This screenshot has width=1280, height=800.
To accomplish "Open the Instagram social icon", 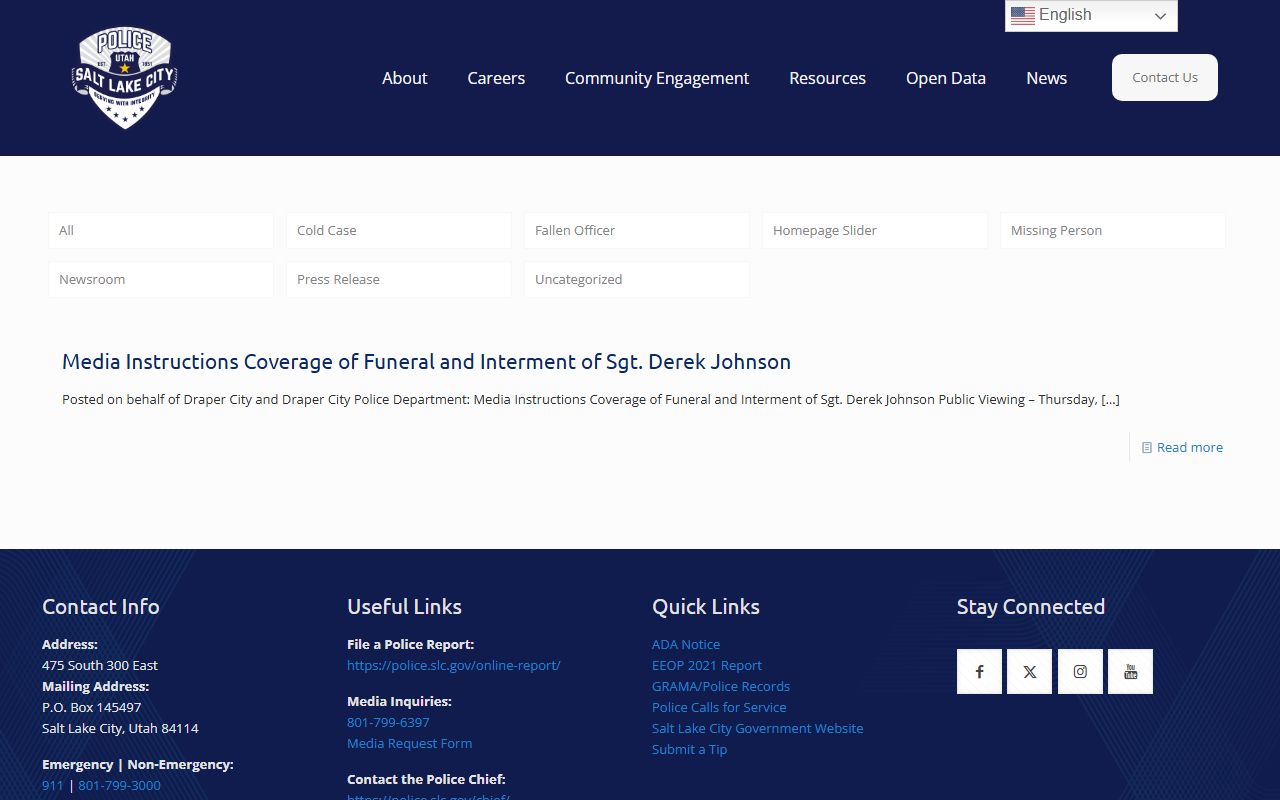I will (1080, 671).
